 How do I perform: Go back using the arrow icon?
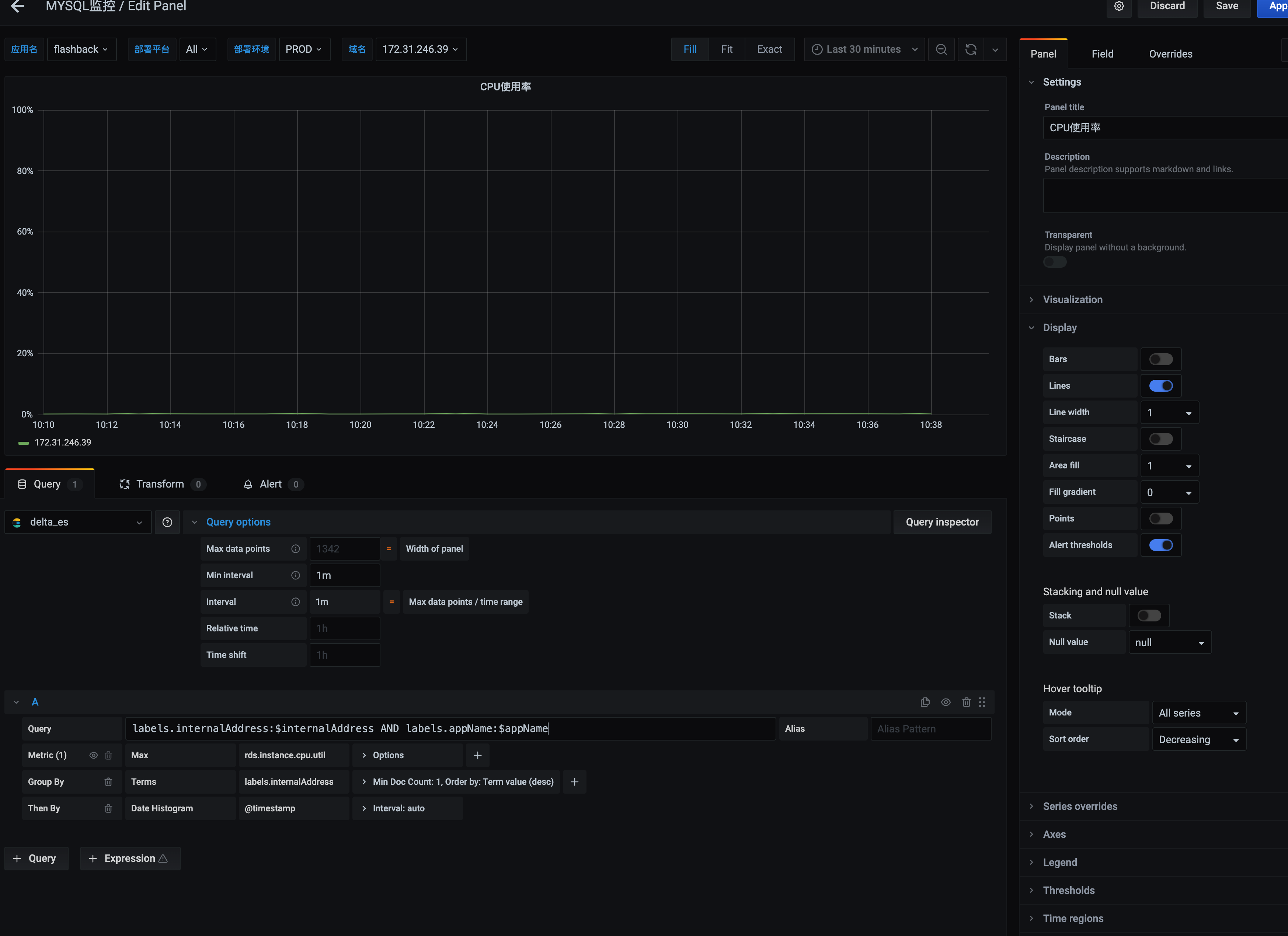point(18,6)
